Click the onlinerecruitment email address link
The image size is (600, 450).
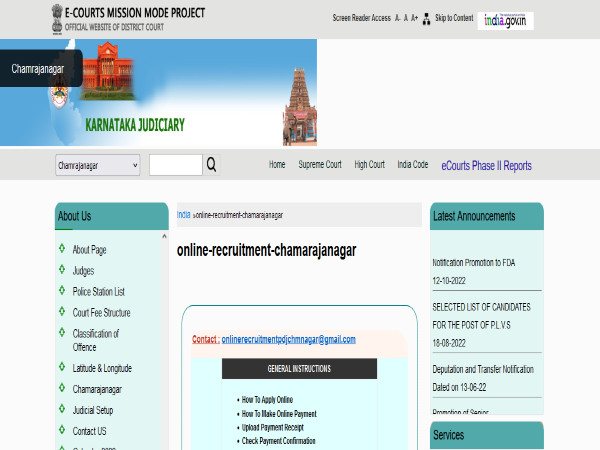(288, 339)
